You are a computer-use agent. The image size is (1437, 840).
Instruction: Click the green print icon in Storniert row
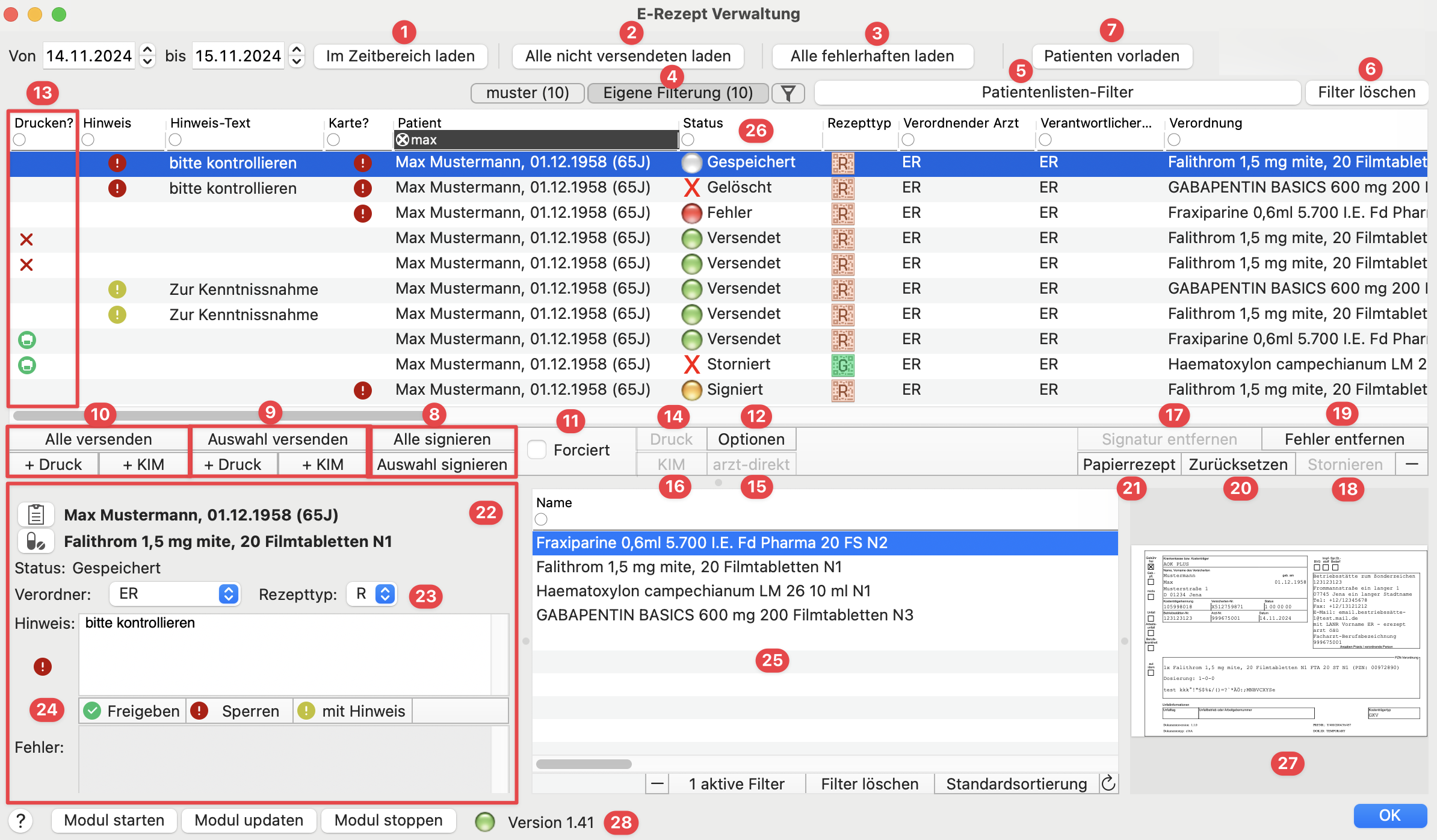(27, 365)
